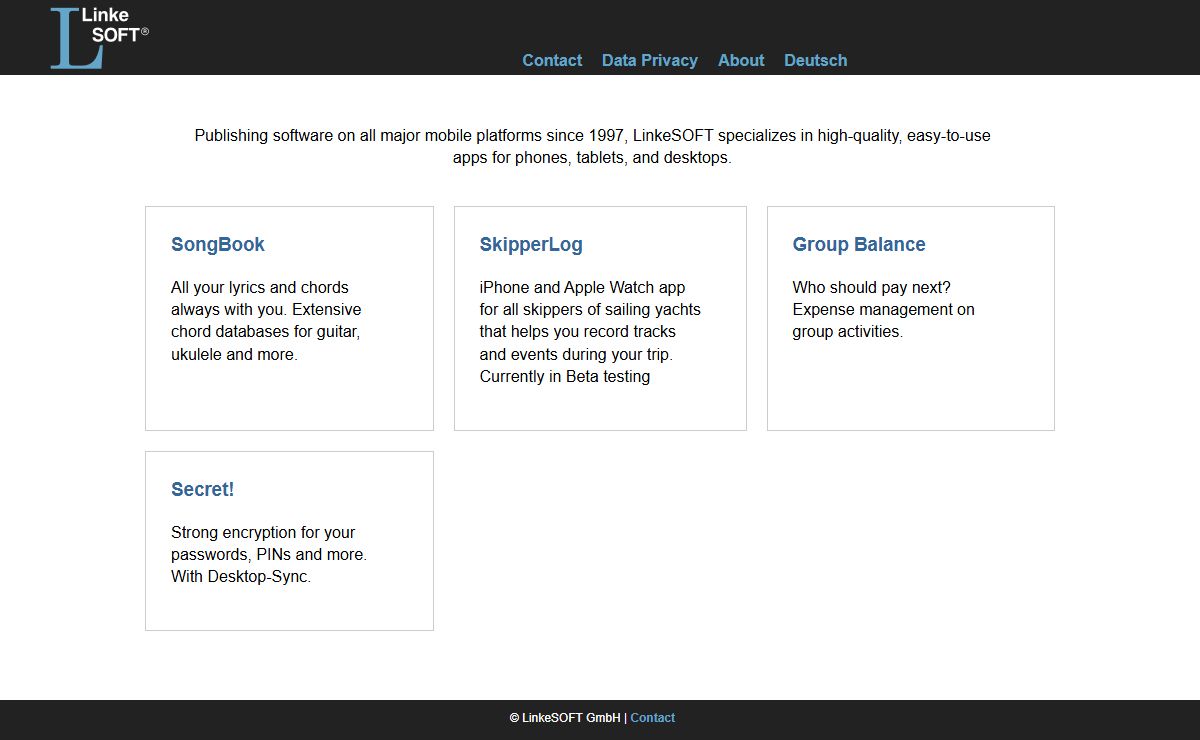
Task: Click the intro paragraph about publishing software
Action: [592, 146]
